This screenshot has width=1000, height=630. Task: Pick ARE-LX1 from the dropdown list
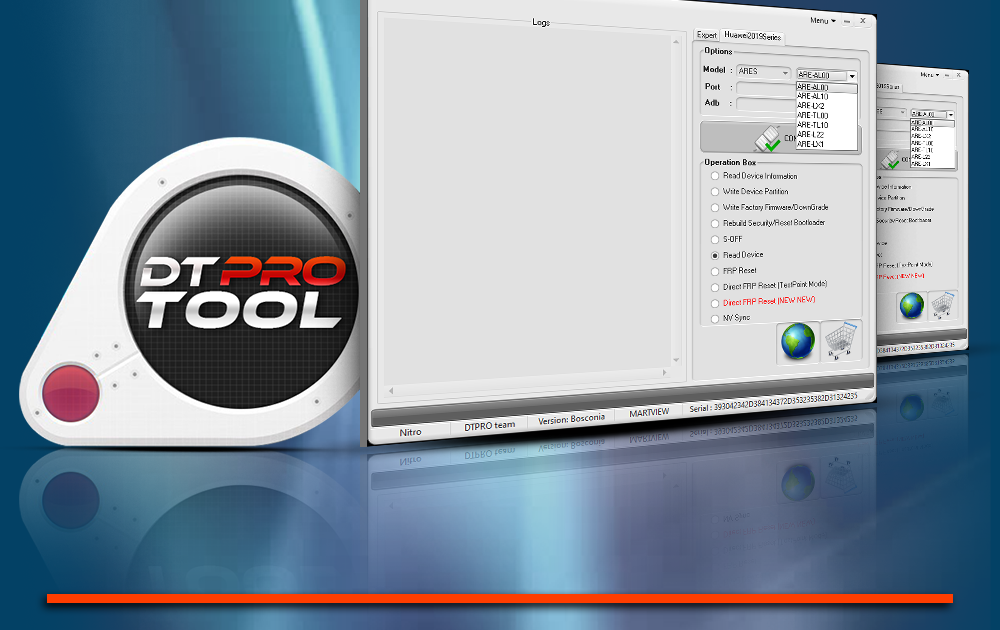(x=826, y=144)
